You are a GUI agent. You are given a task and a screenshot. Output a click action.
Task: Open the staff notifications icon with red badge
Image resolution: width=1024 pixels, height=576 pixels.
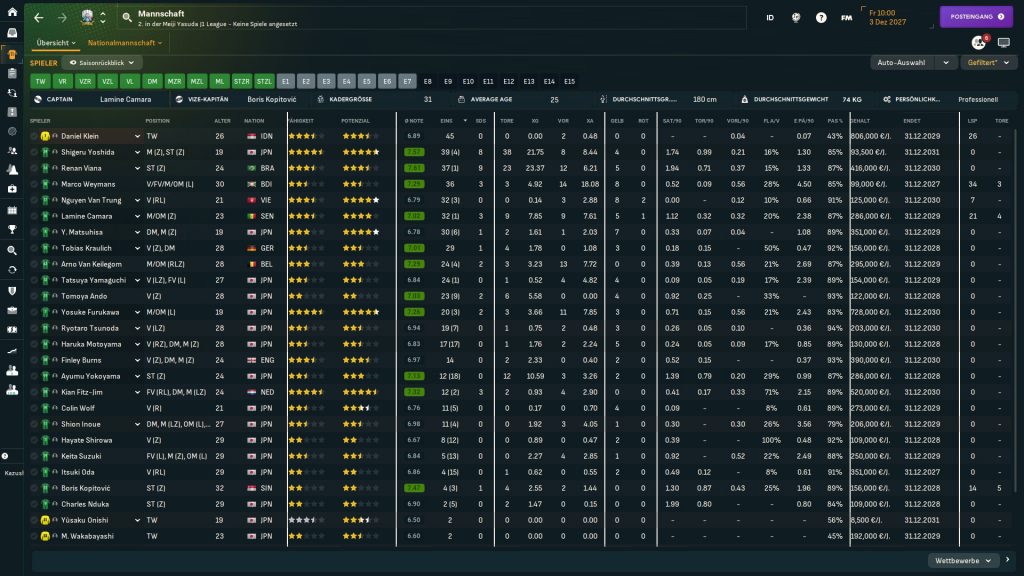coord(978,43)
